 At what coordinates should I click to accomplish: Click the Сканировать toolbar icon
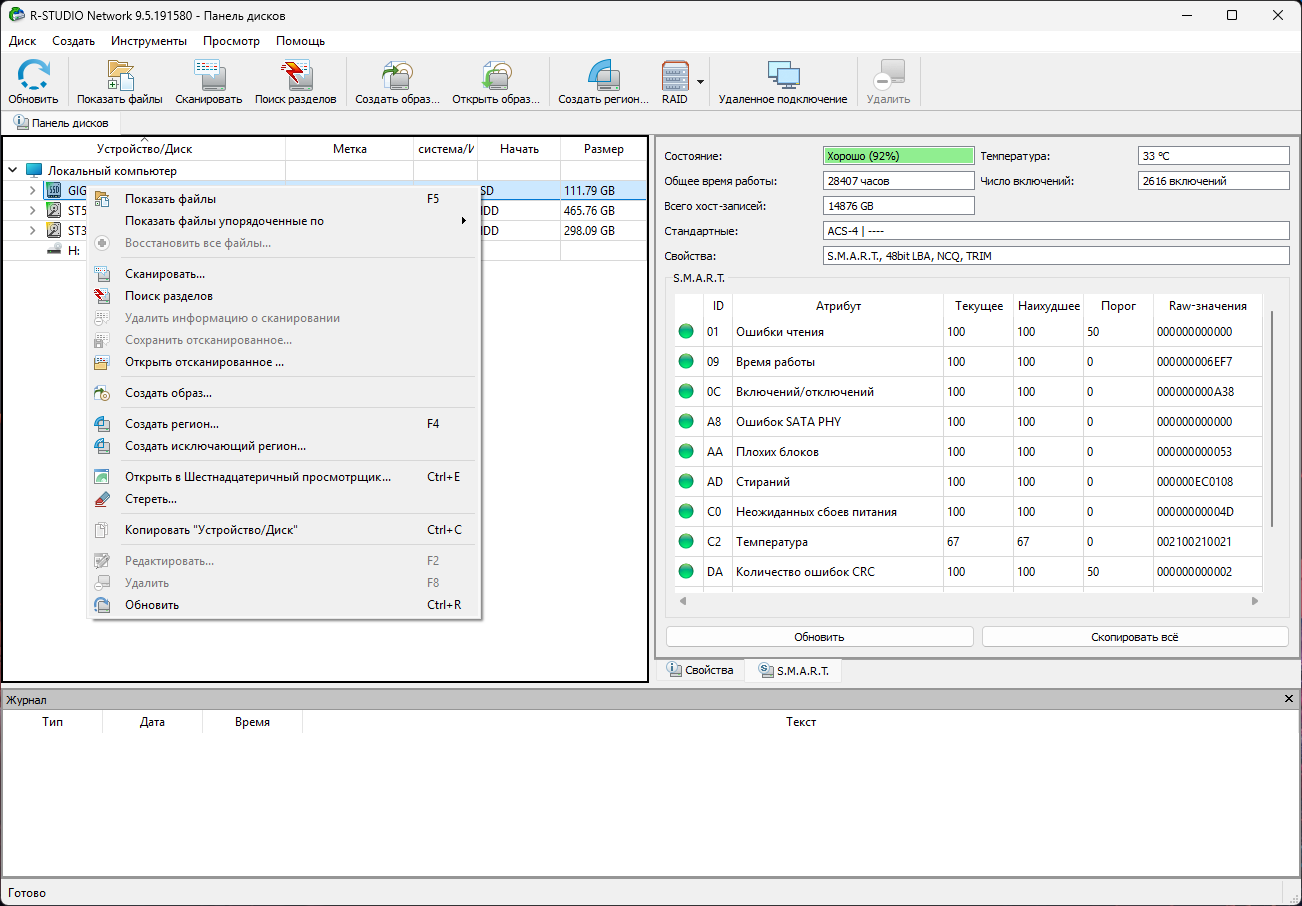click(x=209, y=82)
